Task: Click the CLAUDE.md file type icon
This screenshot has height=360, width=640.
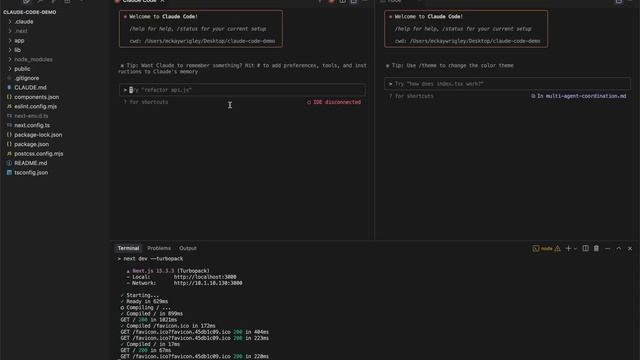Action: pyautogui.click(x=9, y=87)
